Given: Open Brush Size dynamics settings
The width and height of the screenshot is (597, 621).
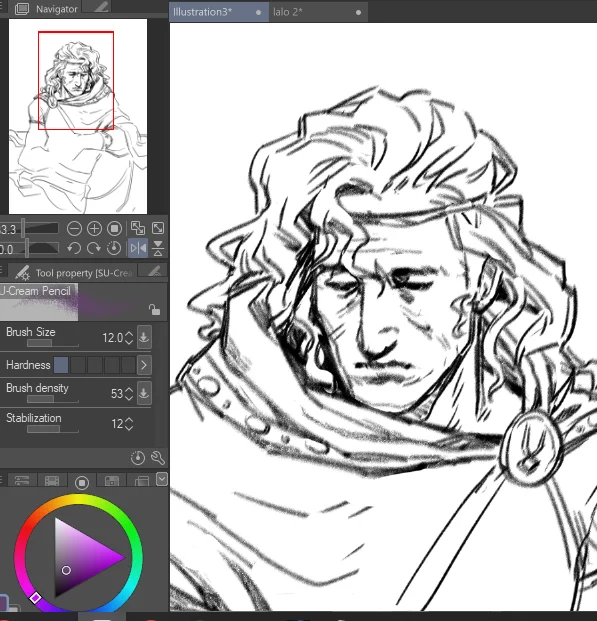Looking at the screenshot, I should (x=144, y=337).
